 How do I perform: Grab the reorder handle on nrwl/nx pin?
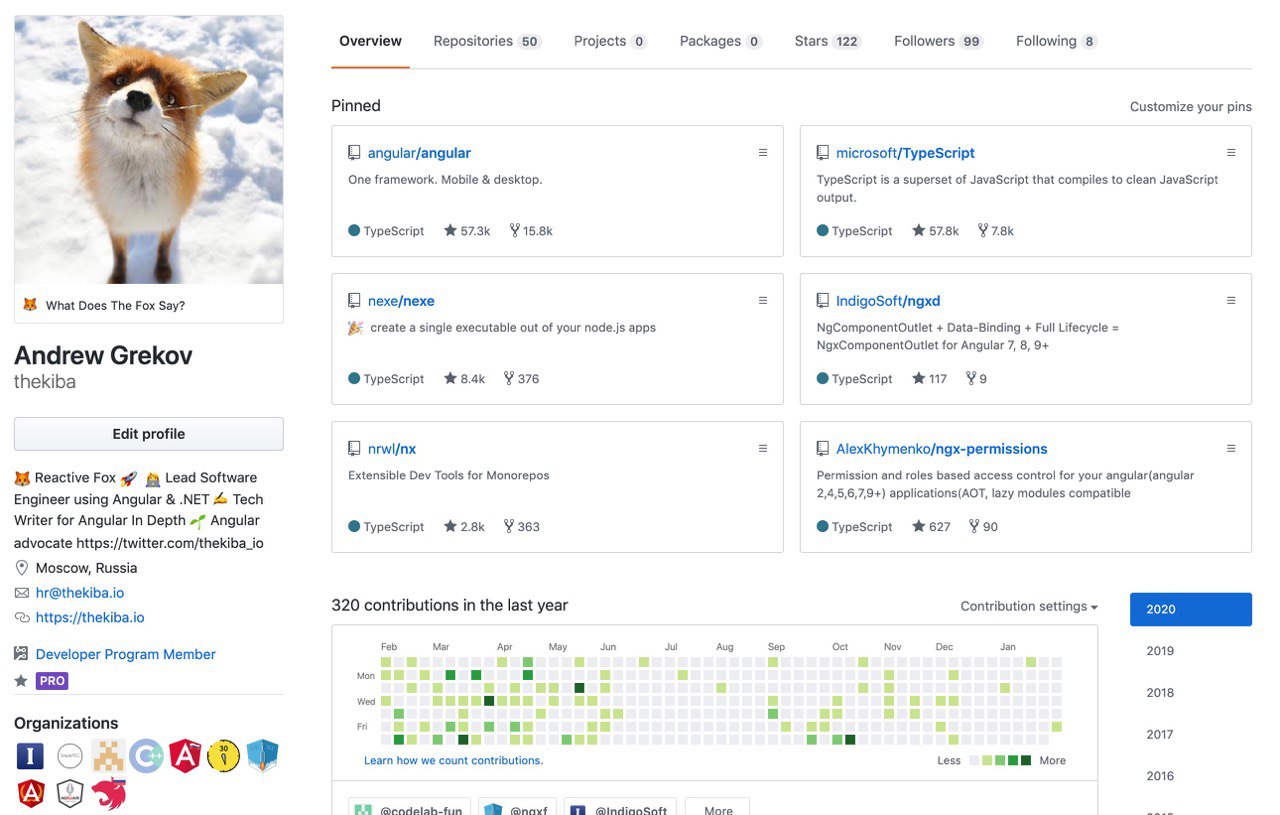[x=763, y=449]
